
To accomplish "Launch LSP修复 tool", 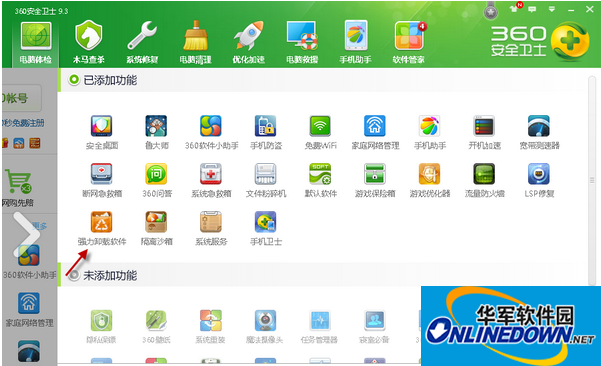I will pyautogui.click(x=539, y=180).
